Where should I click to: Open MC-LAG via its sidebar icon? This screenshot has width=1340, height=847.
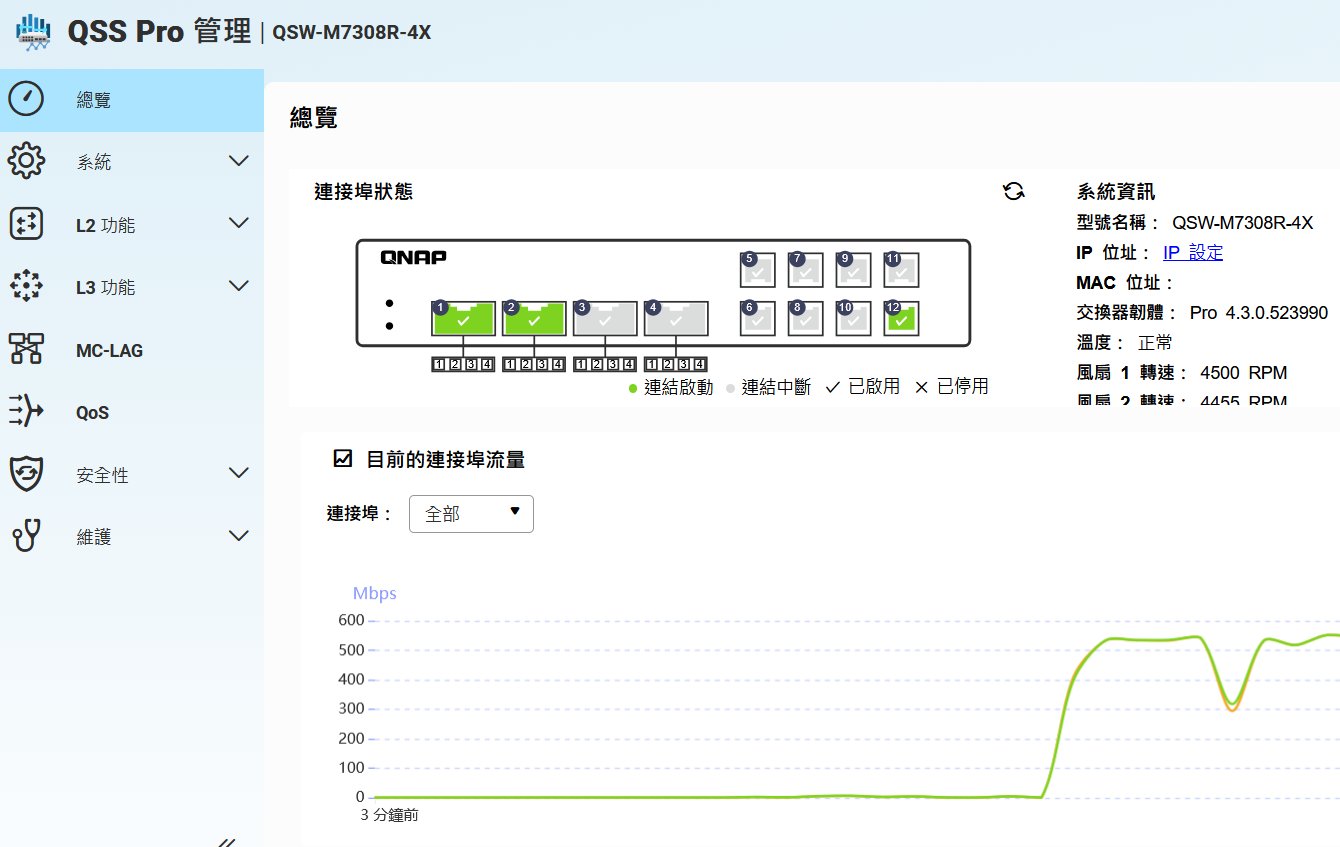(26, 349)
